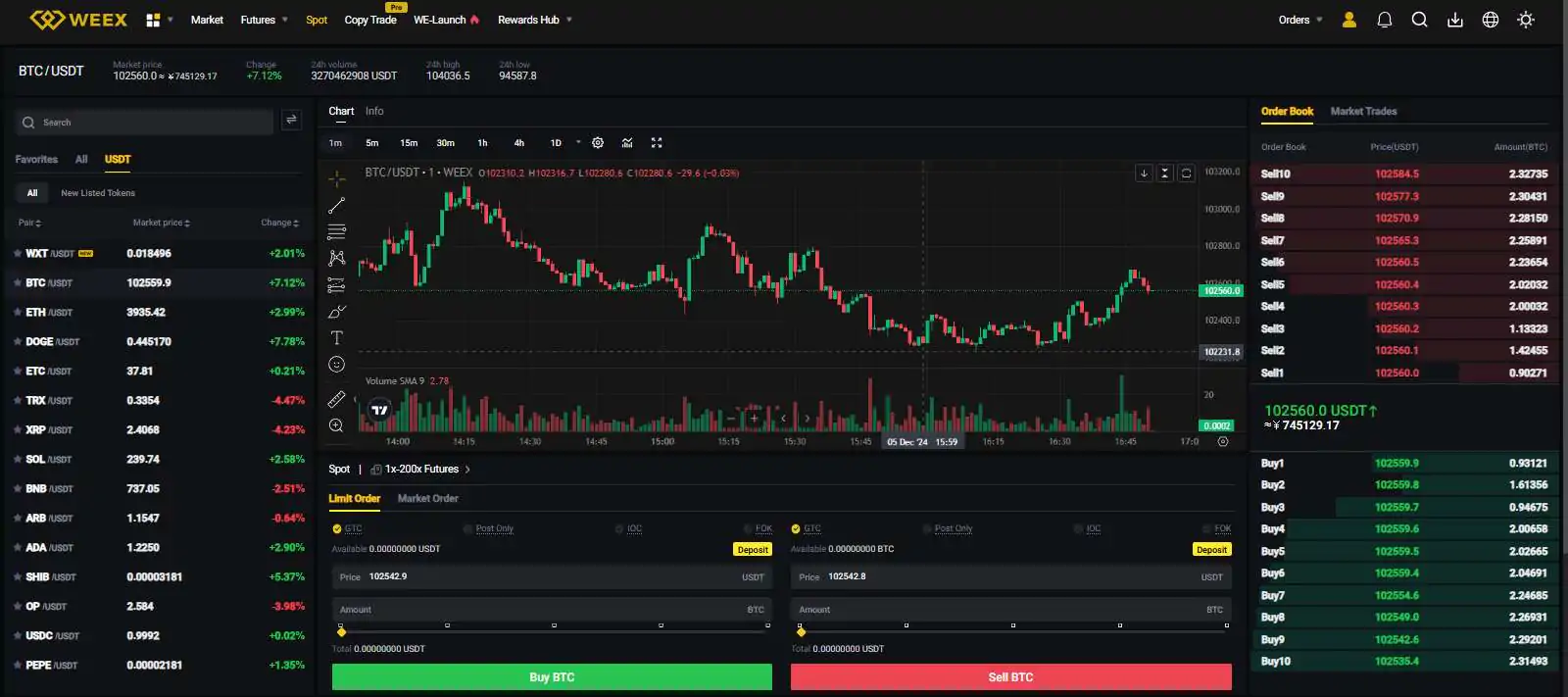Open the chart Info tab
1568x697 pixels.
pyautogui.click(x=374, y=112)
